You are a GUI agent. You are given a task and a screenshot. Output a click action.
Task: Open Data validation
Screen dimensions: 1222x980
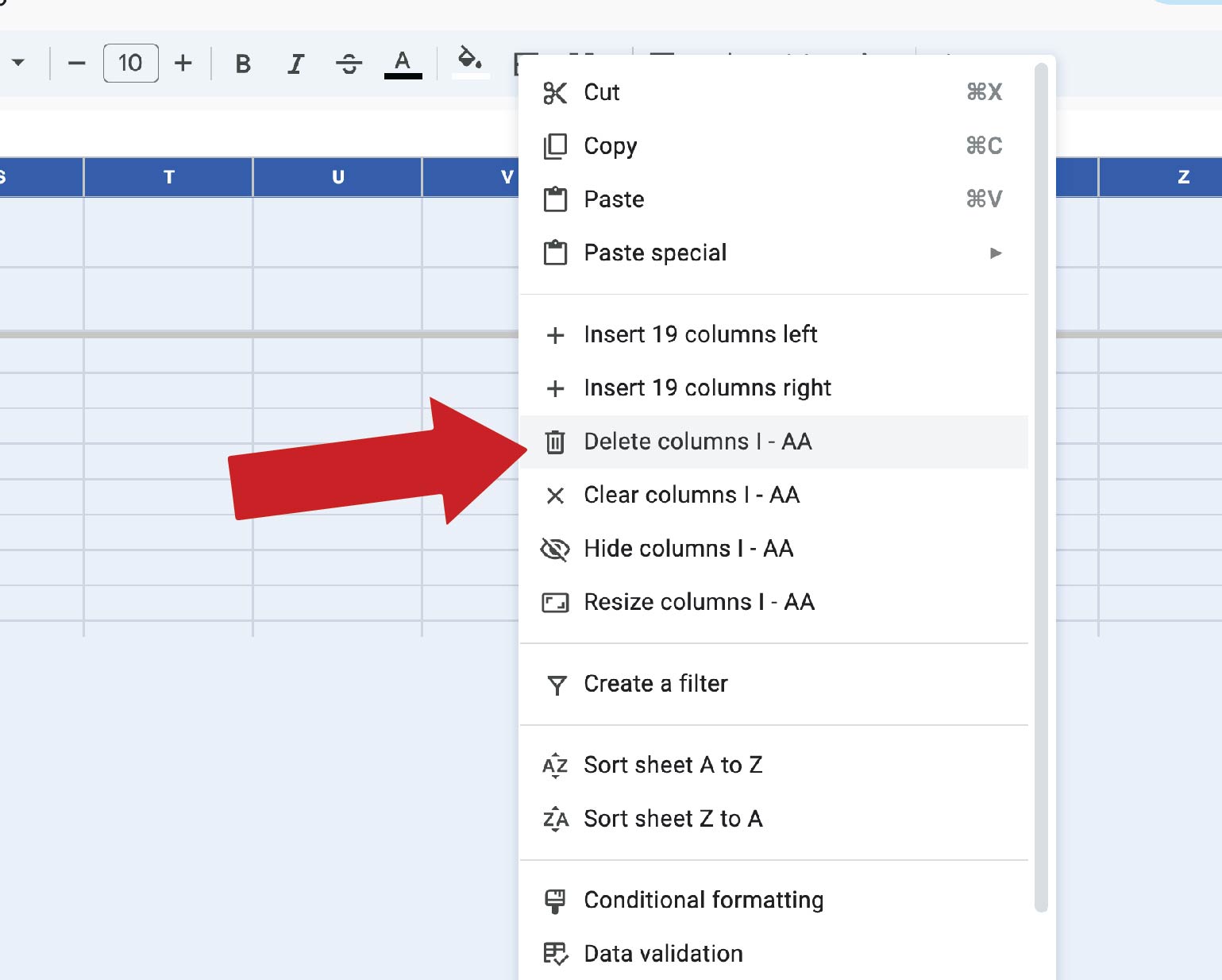coord(662,953)
